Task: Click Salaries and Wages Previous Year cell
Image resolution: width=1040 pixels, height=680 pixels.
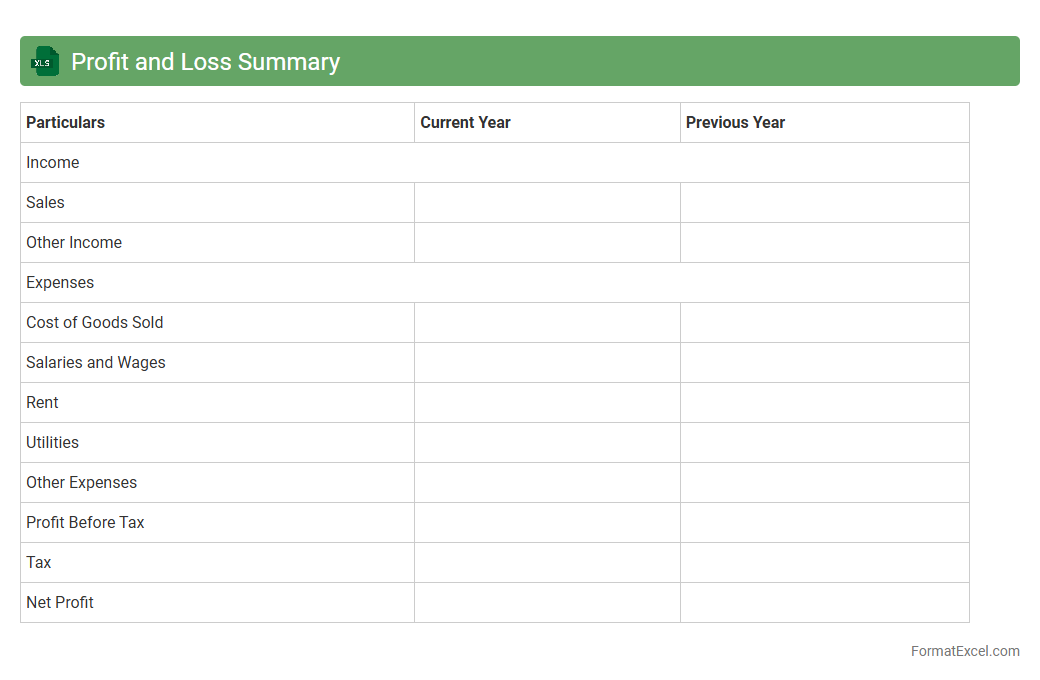Action: tap(824, 362)
